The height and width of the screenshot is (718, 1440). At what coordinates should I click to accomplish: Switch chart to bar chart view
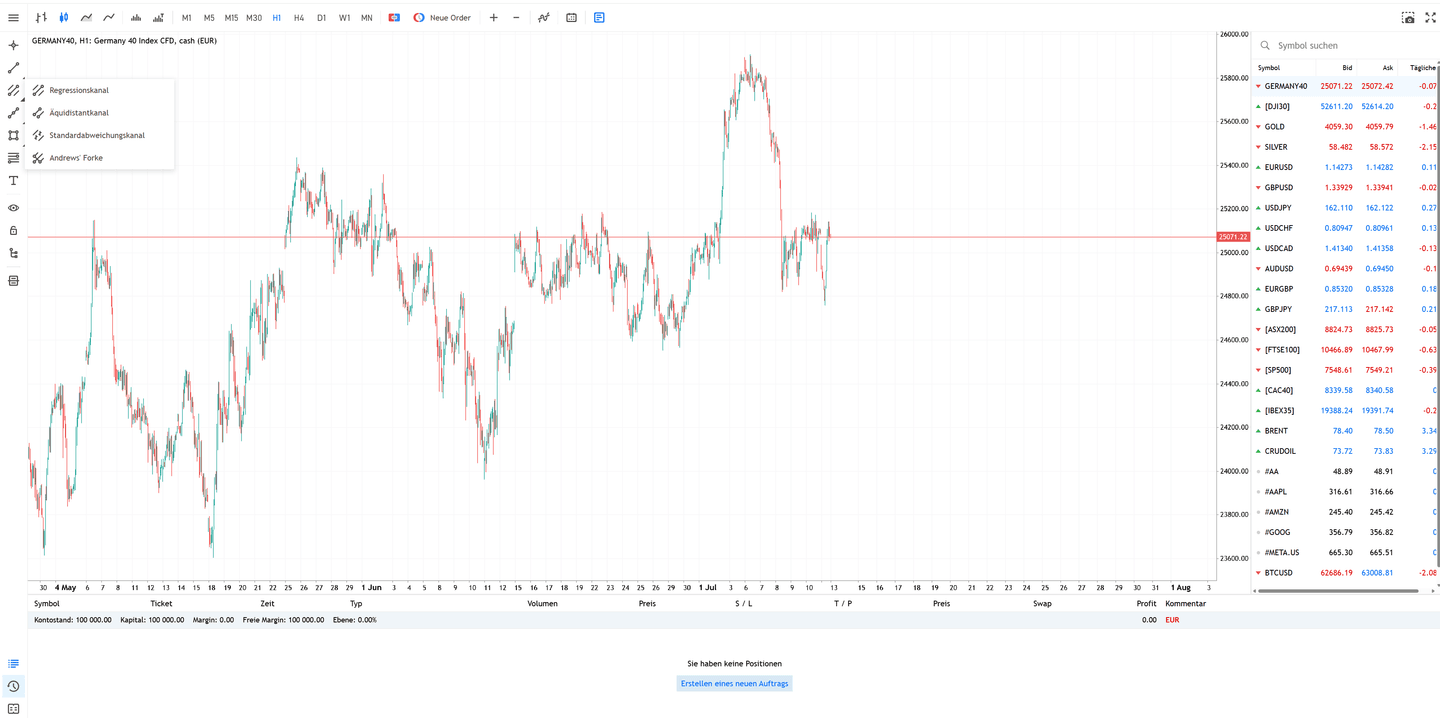41,18
